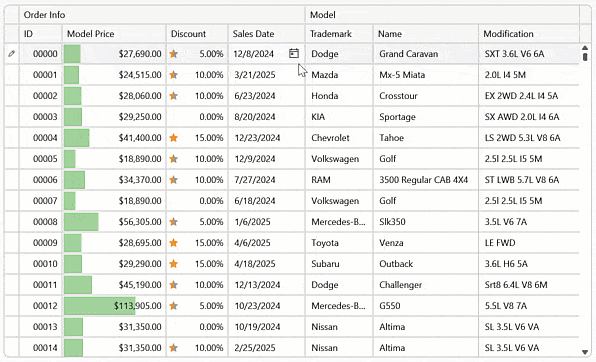596x362 pixels.
Task: Select the Name cell Grand Caravan
Action: point(426,54)
